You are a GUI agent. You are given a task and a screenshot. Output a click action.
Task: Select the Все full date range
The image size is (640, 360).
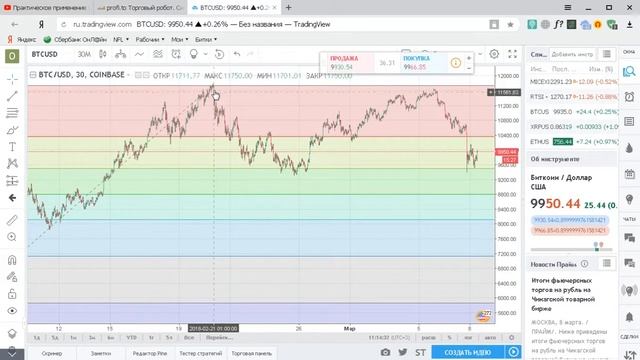click(189, 338)
